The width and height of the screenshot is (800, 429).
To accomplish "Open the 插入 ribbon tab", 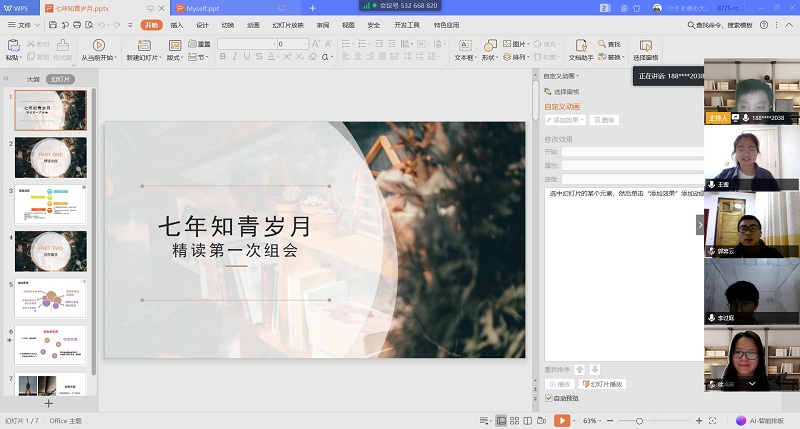I will click(177, 25).
